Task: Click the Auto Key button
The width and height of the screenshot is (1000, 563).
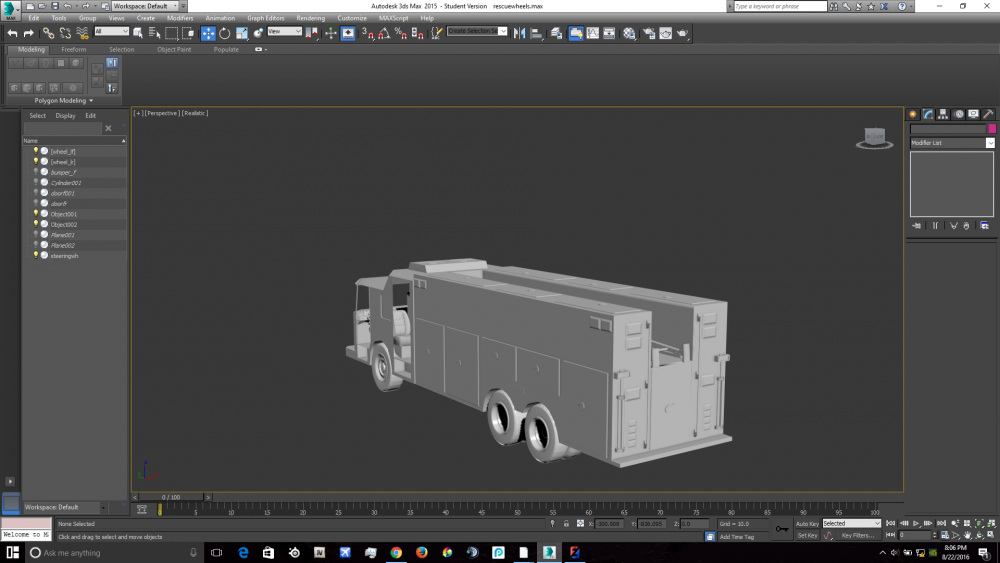Action: click(x=807, y=523)
